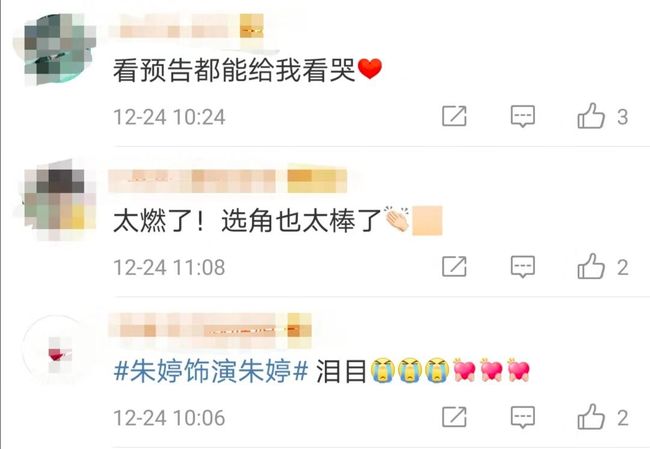Repost the 看预告都能给我看哭 comment
650x449 pixels.
point(454,116)
